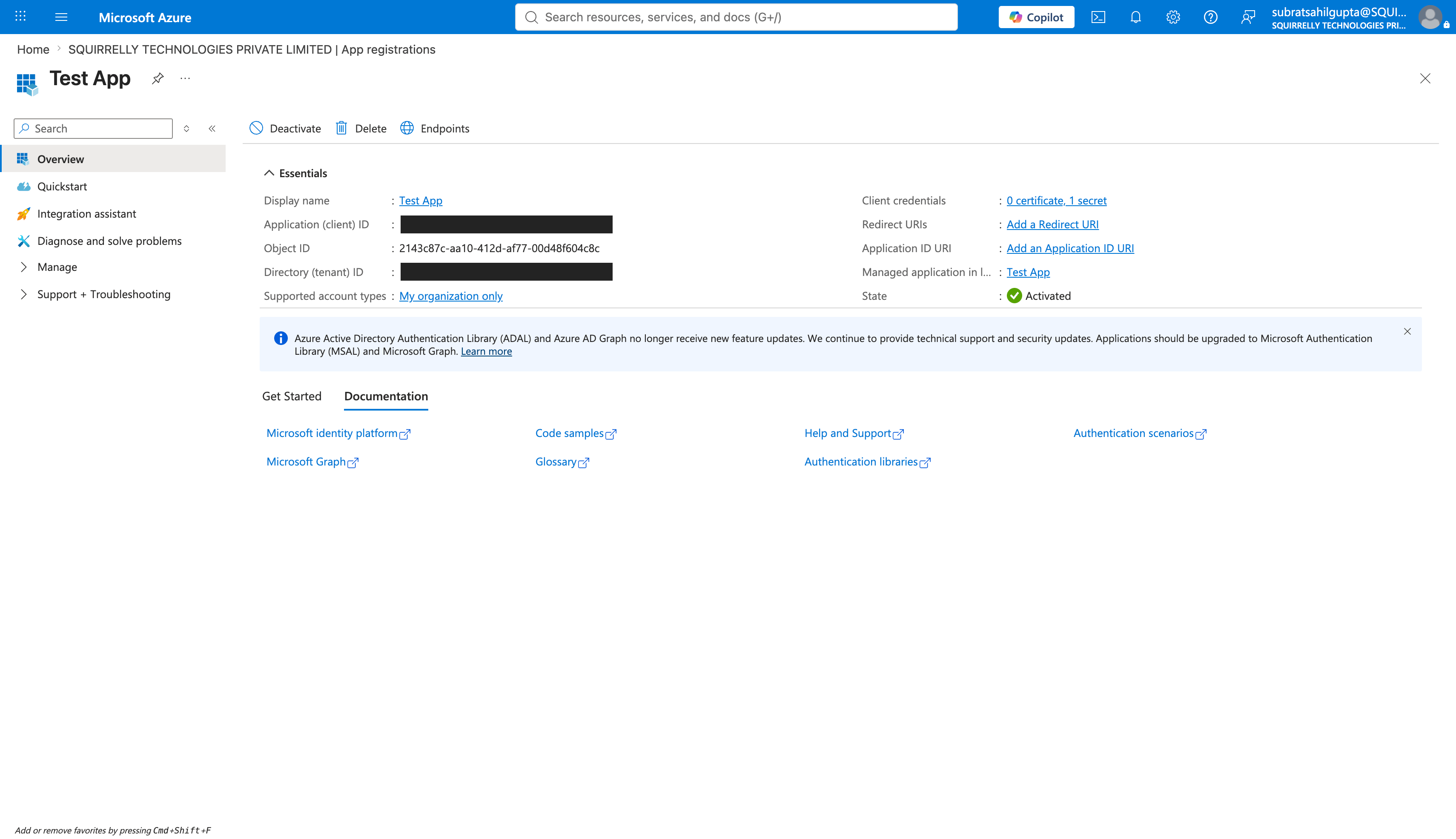Click My organization only link
The image size is (1456, 839).
click(x=450, y=296)
